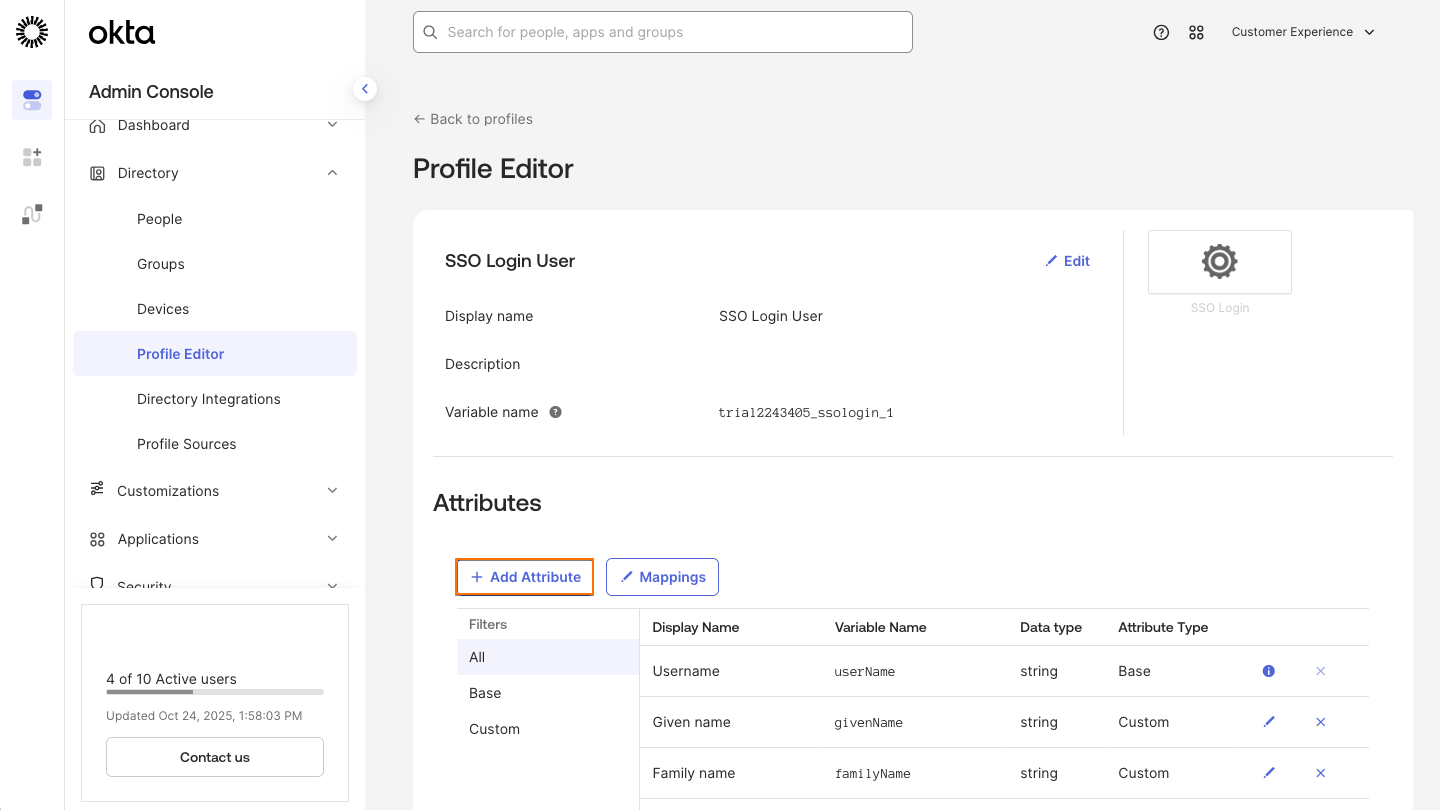Select the Admin Console icon in left rail
Image resolution: width=1440 pixels, height=810 pixels.
[31, 100]
